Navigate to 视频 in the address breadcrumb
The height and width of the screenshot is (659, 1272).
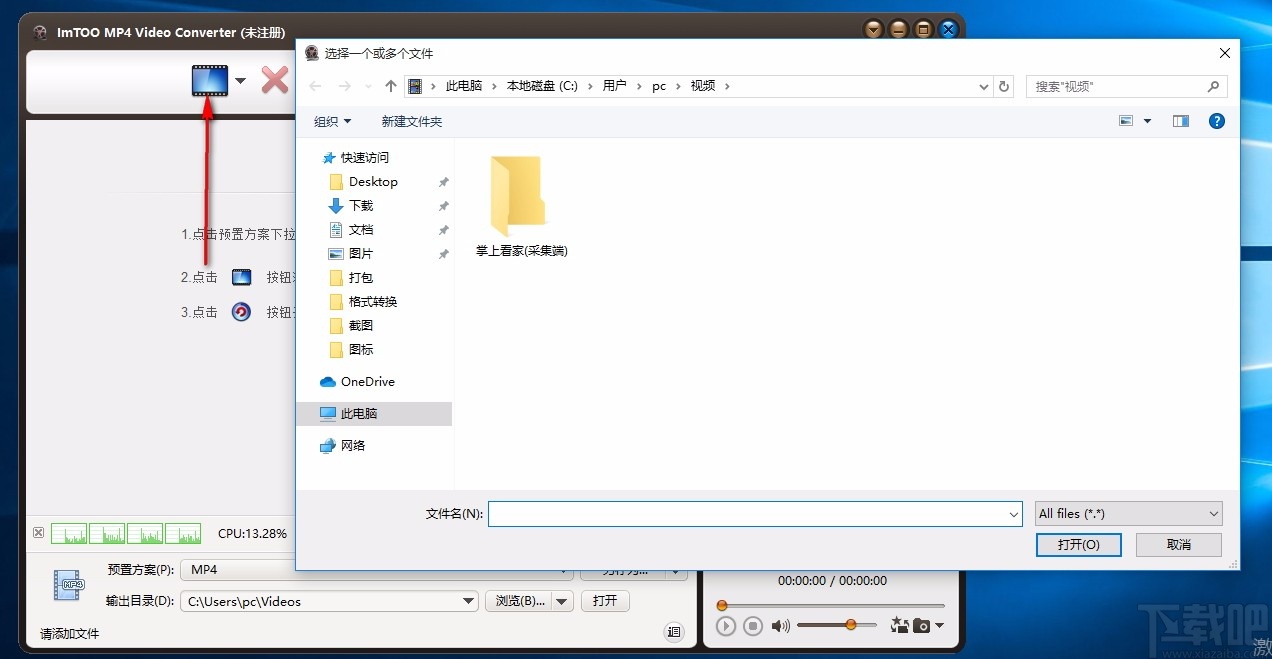point(702,86)
